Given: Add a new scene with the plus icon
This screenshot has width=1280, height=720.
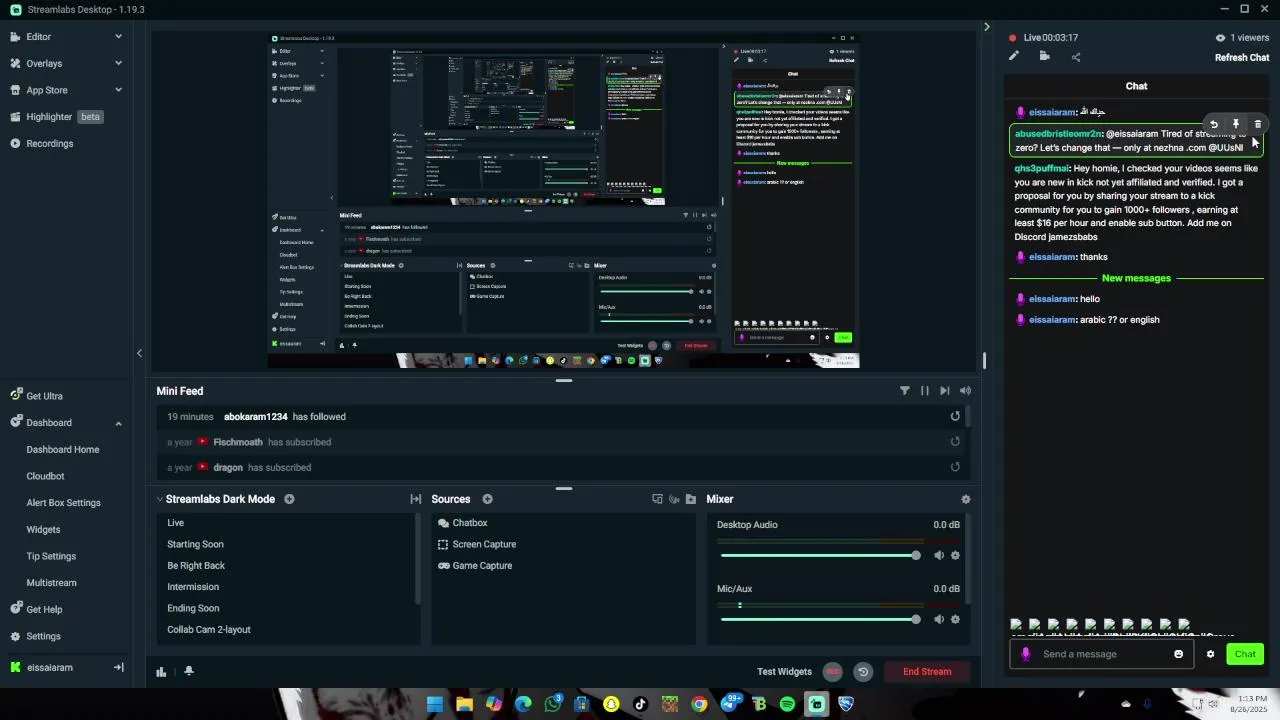Looking at the screenshot, I should click(289, 499).
